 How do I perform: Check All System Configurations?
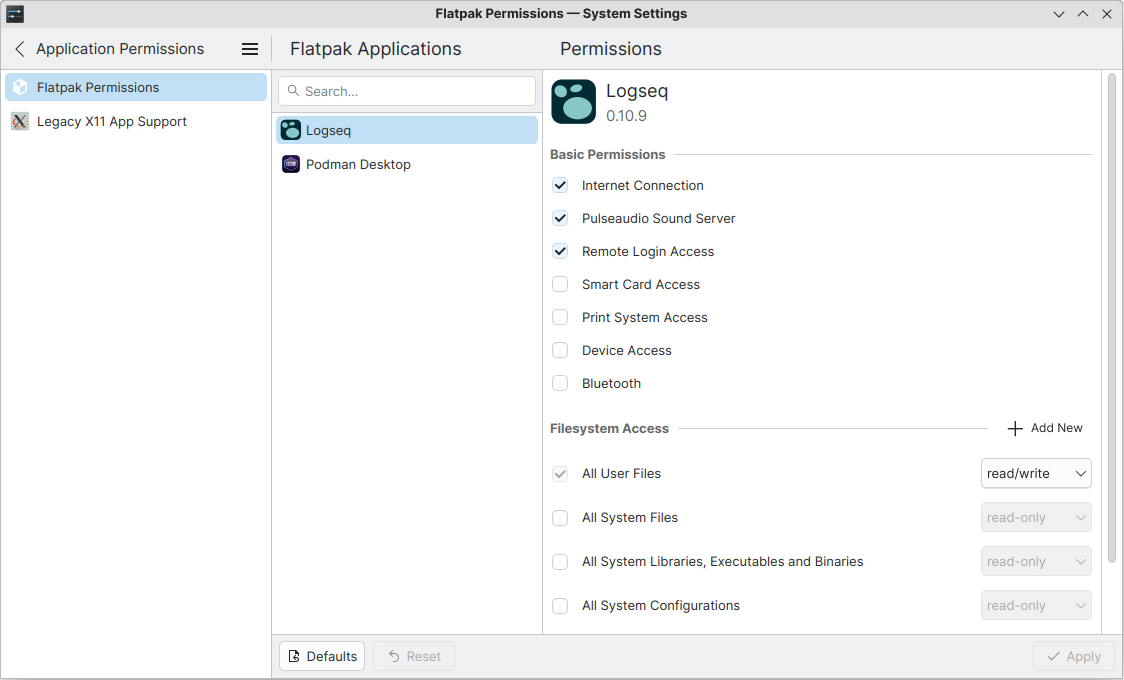point(560,605)
